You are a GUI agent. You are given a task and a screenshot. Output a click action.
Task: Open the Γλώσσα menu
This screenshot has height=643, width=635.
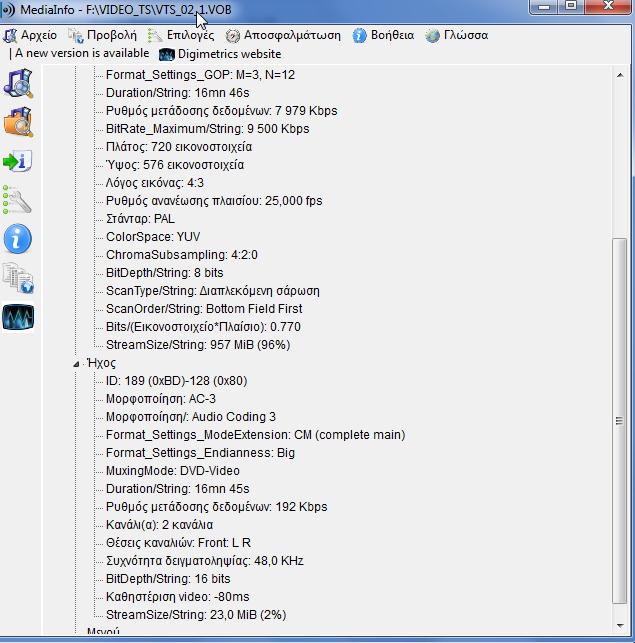pyautogui.click(x=466, y=35)
